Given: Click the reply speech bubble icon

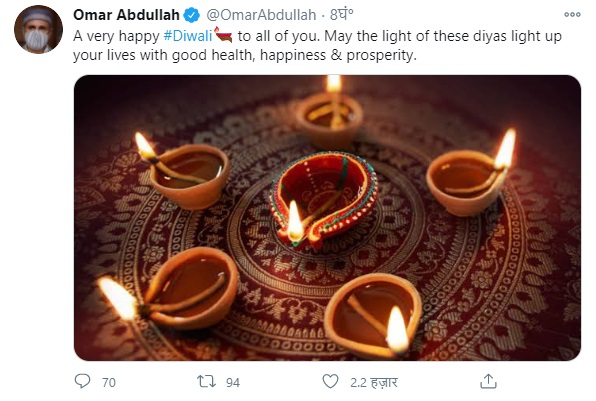Looking at the screenshot, I should click(82, 381).
